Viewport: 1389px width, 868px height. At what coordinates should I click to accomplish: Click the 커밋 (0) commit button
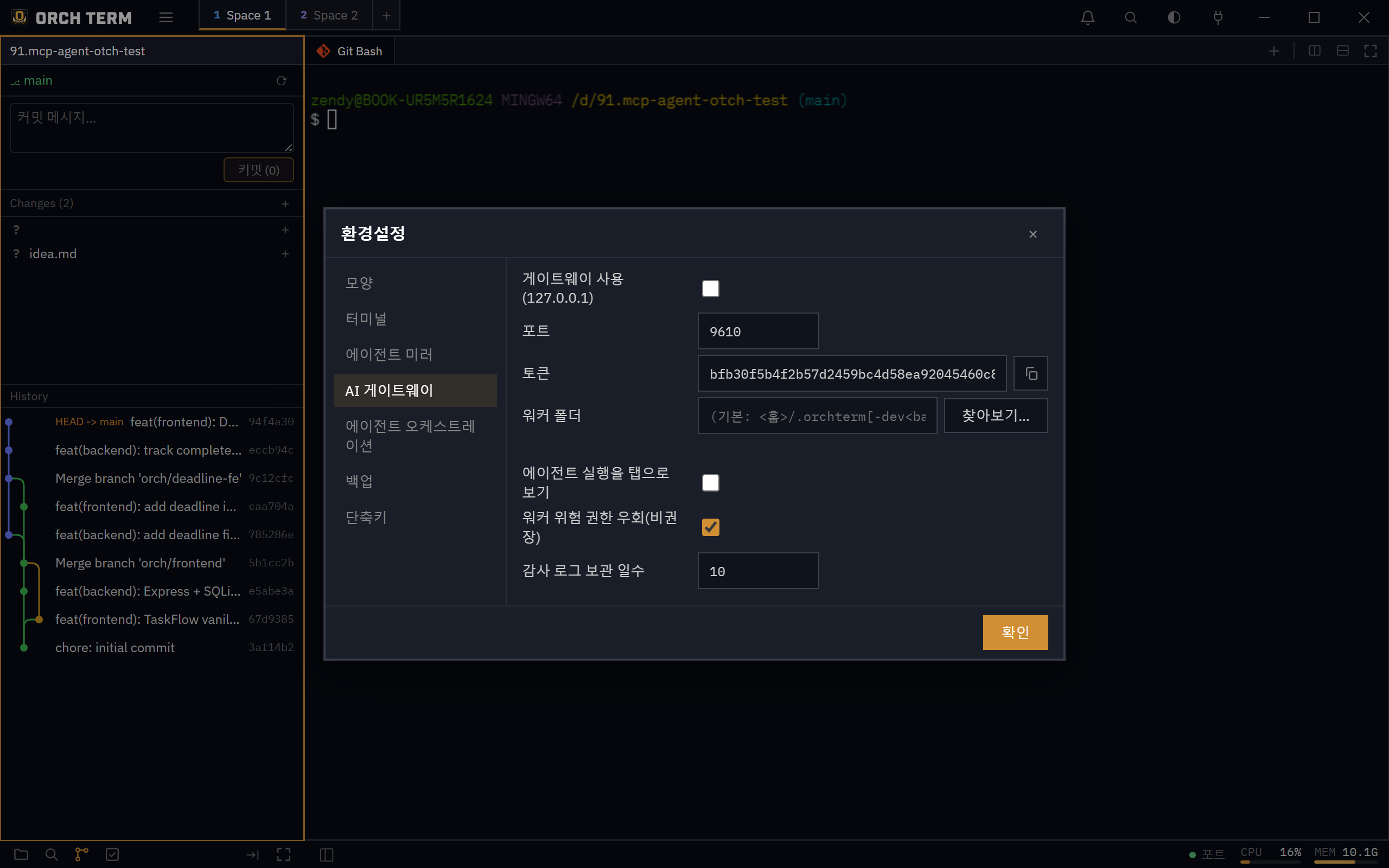point(258,170)
